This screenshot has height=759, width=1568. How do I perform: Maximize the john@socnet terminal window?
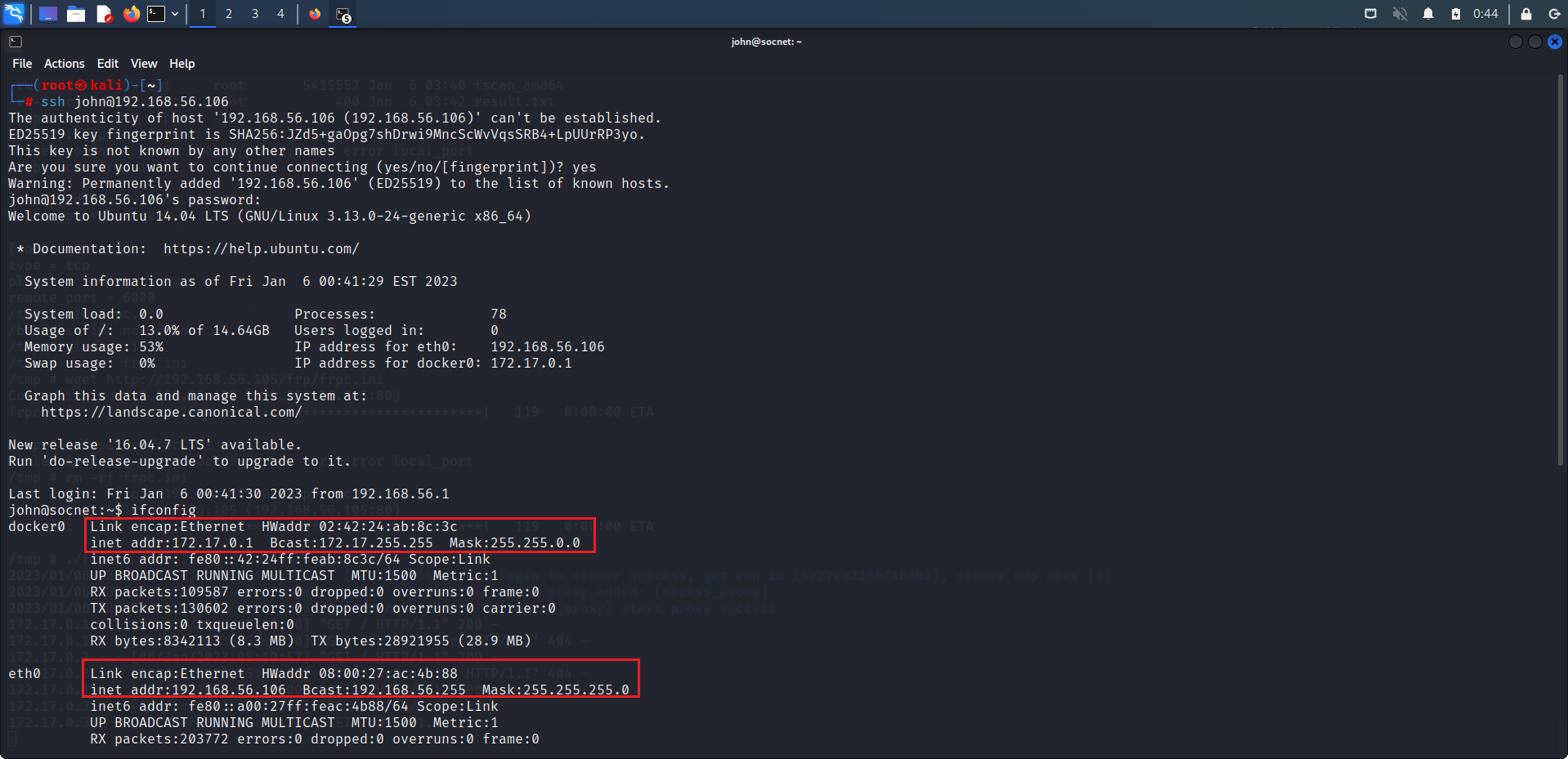click(1535, 42)
